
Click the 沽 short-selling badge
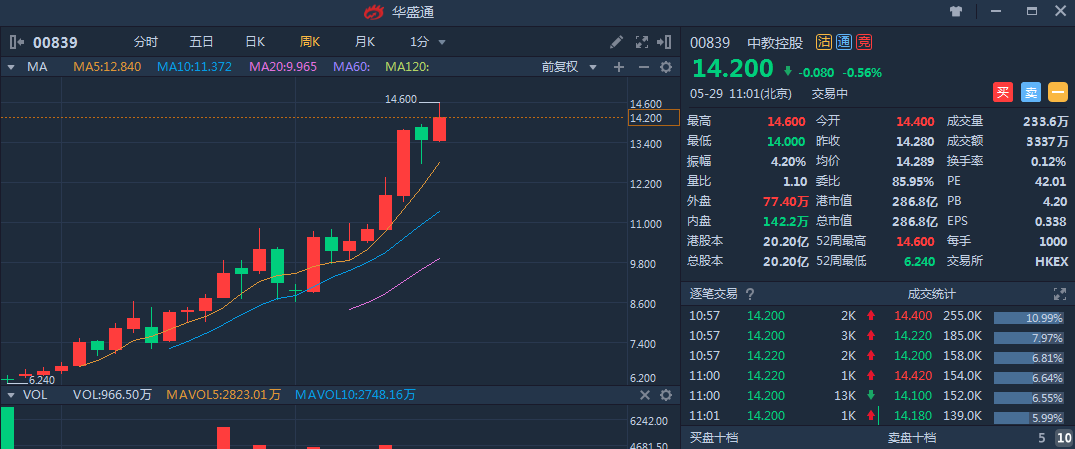coord(823,43)
